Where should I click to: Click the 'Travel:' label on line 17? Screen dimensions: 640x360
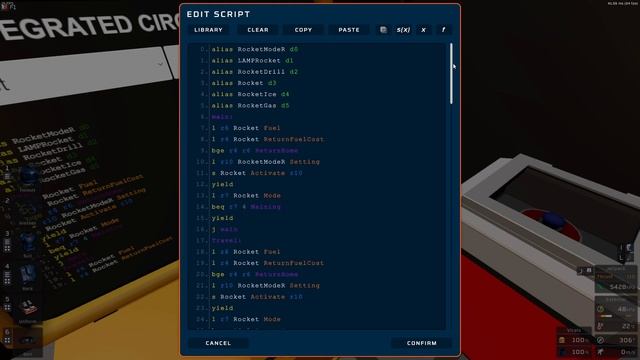(x=226, y=241)
